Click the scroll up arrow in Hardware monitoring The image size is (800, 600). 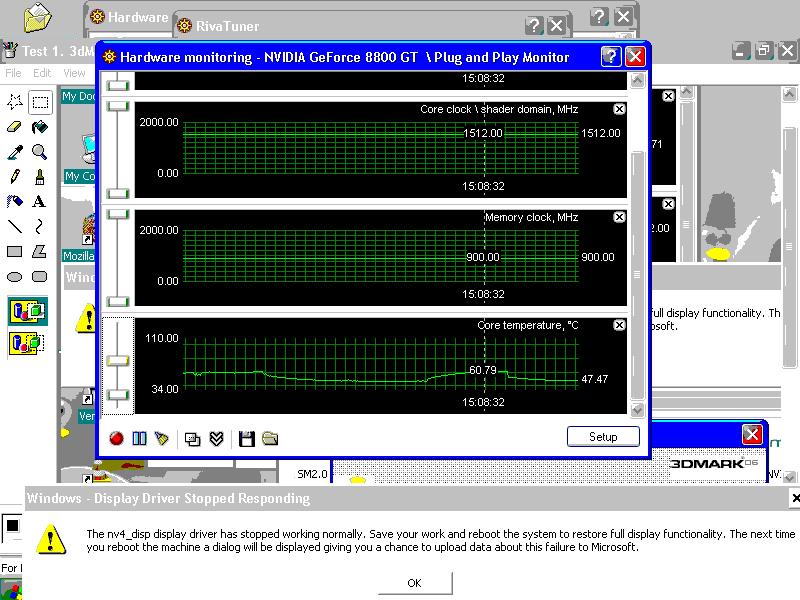point(638,80)
